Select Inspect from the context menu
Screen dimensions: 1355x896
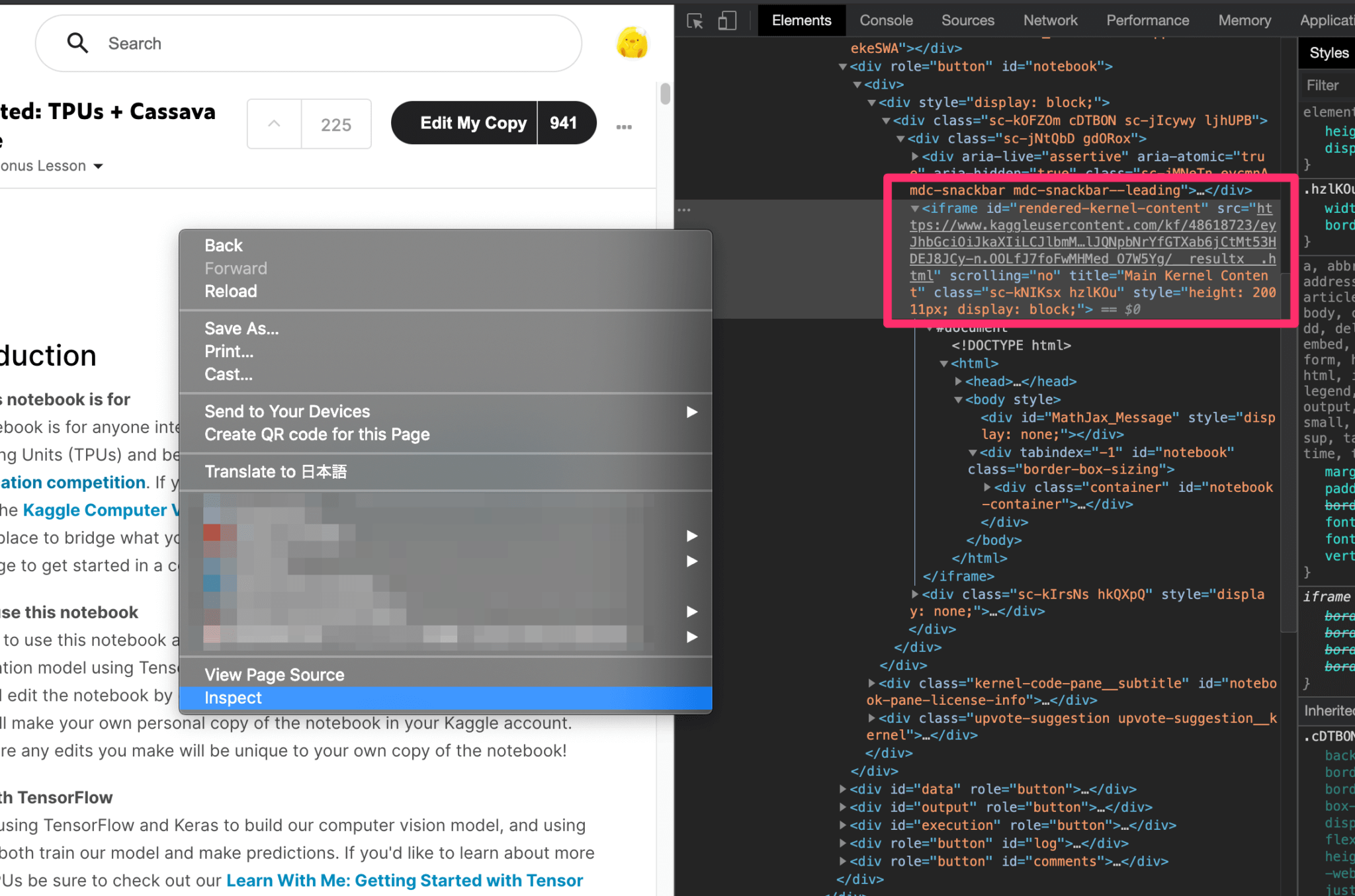coord(233,698)
